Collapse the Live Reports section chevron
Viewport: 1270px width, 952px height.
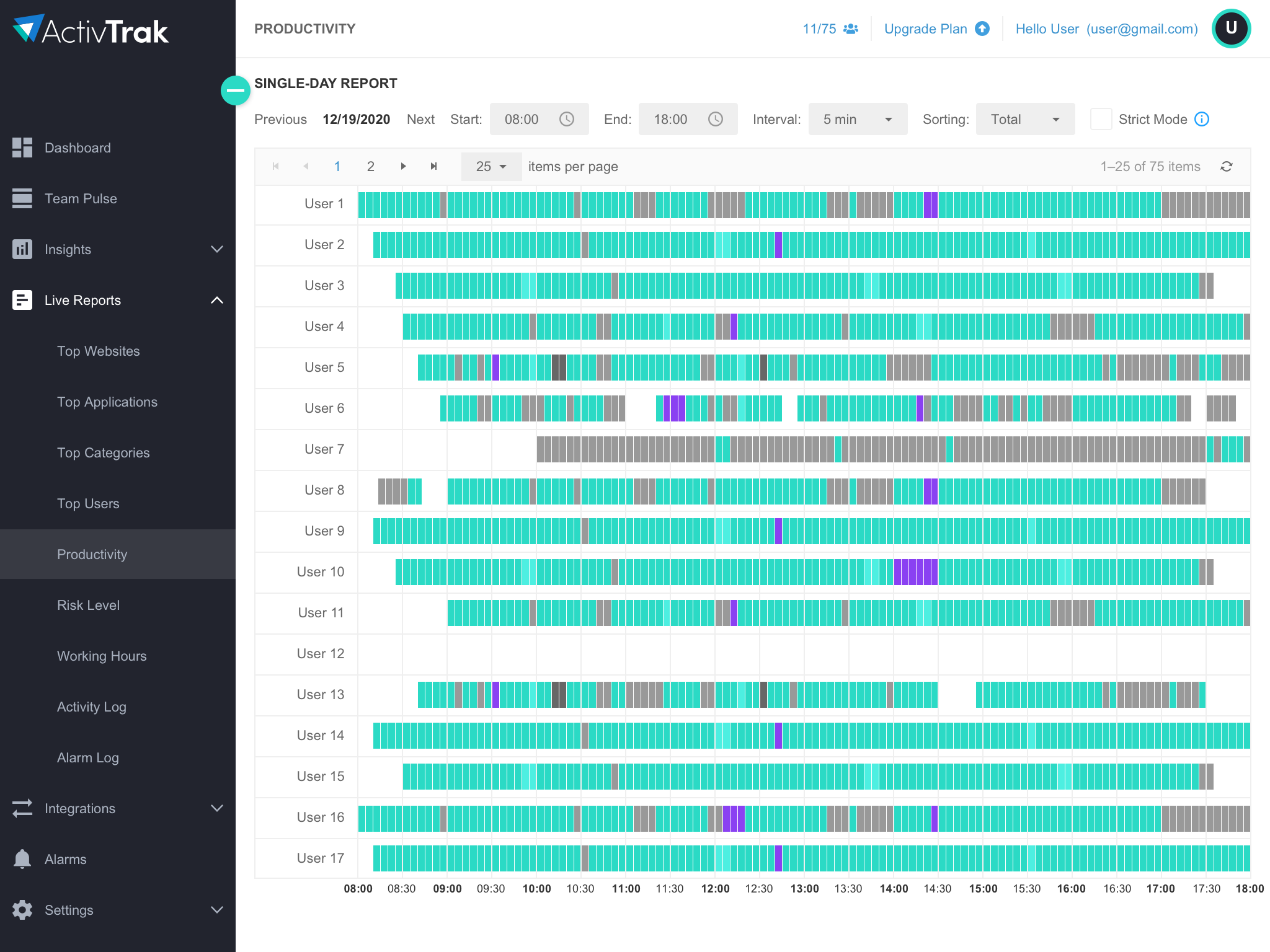(216, 300)
